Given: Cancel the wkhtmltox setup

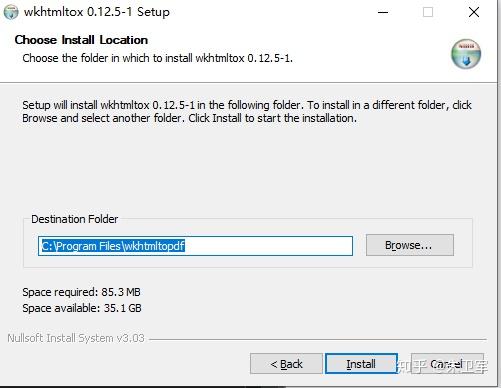Looking at the screenshot, I should pos(447,364).
